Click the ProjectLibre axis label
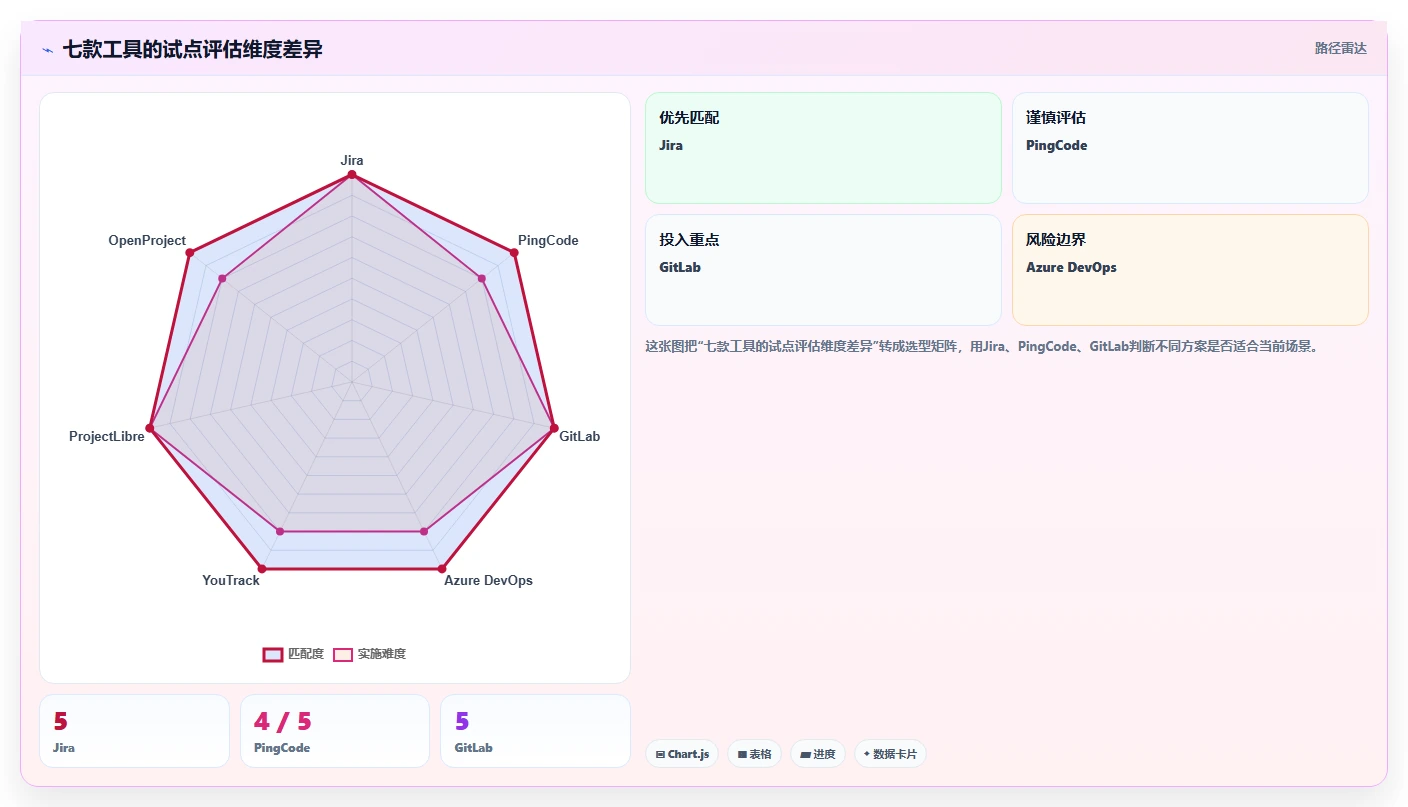Screen dimensions: 1408x807 click(x=107, y=436)
